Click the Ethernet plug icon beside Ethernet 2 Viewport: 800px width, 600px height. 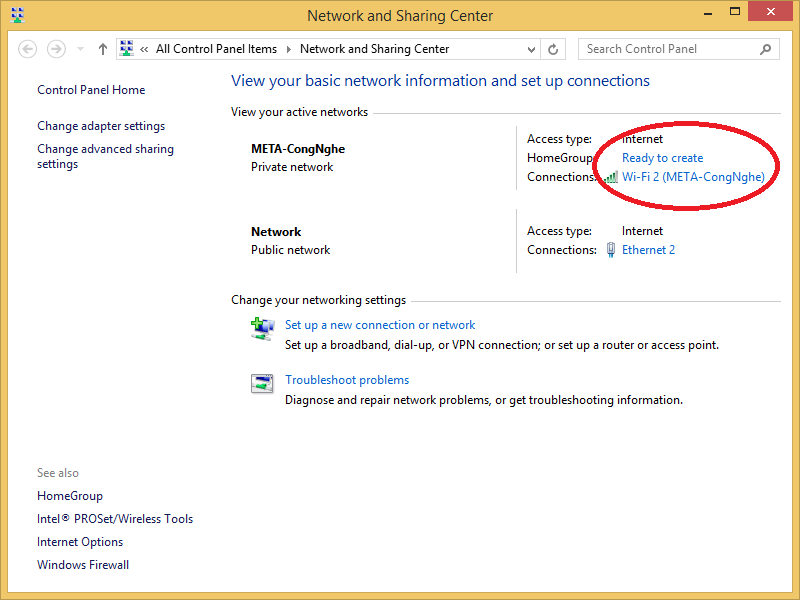point(611,249)
